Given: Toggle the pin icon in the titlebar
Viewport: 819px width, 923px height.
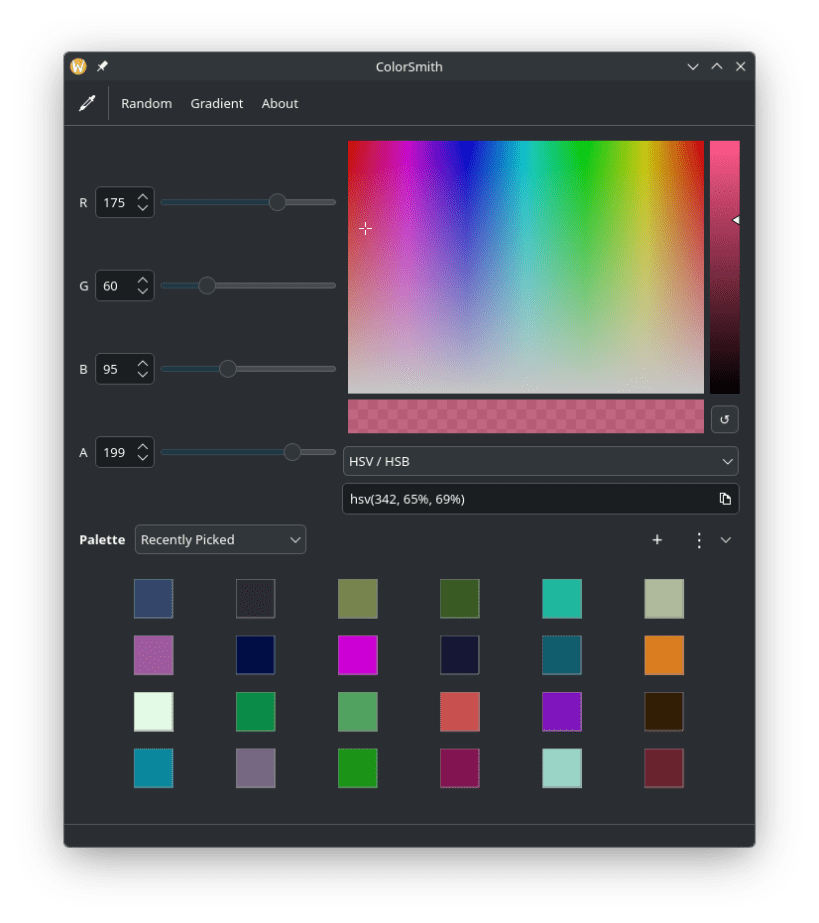Looking at the screenshot, I should [101, 67].
